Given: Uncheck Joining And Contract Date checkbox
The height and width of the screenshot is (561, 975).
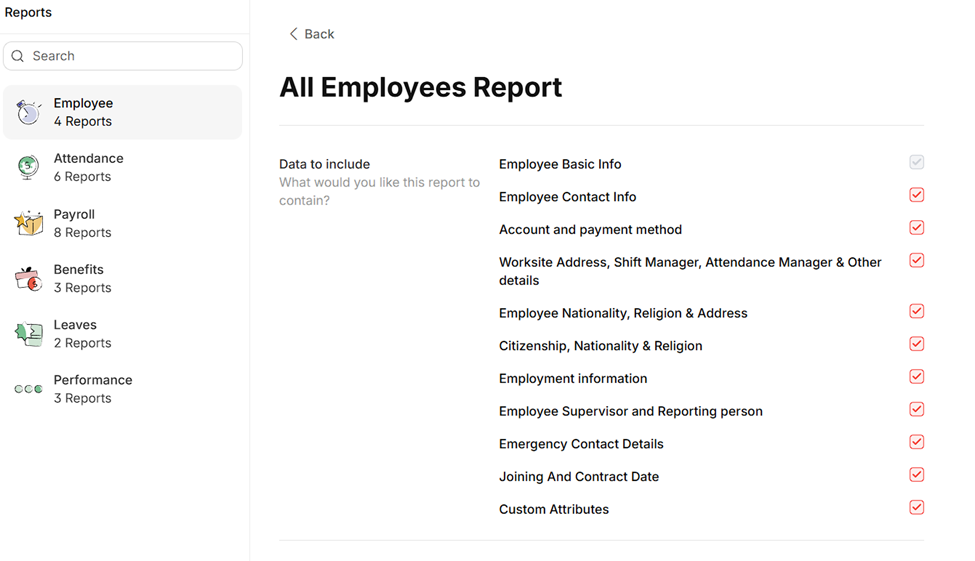Looking at the screenshot, I should click(x=917, y=475).
